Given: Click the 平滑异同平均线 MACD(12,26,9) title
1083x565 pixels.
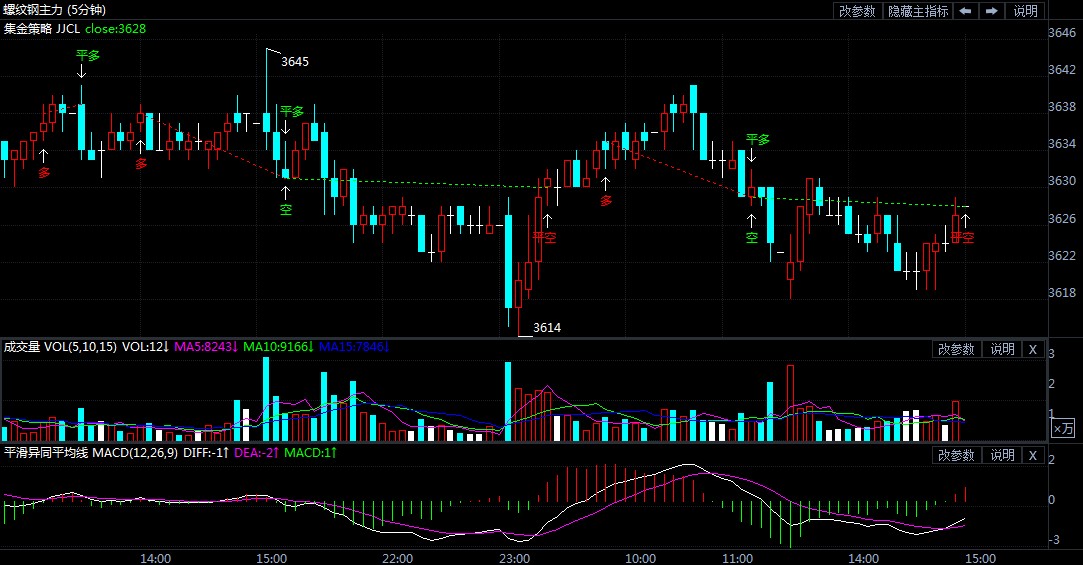Looking at the screenshot, I should (90, 453).
